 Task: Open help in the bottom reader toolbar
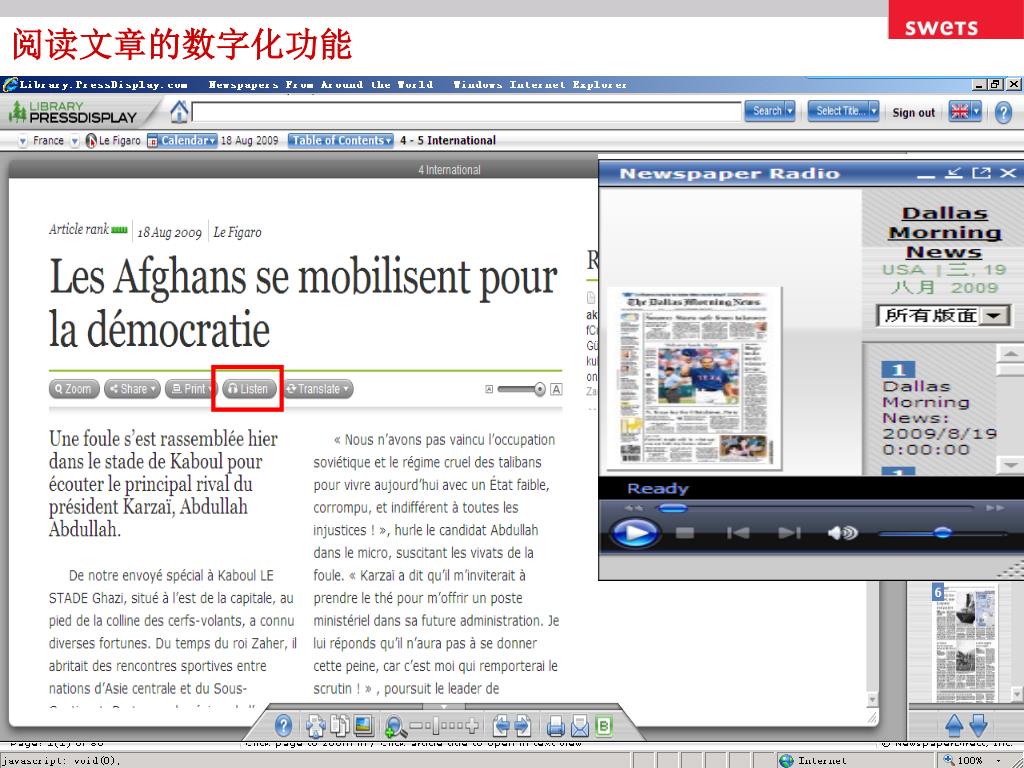point(283,725)
